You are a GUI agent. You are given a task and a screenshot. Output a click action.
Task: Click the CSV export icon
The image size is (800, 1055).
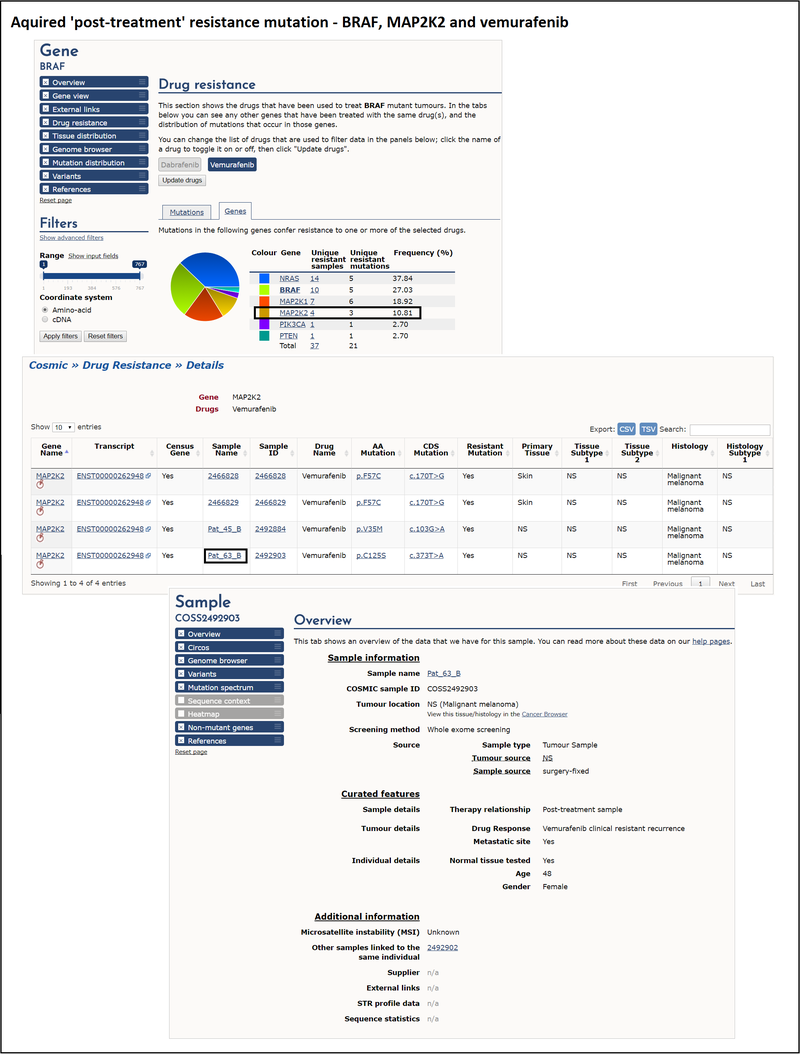pyautogui.click(x=627, y=428)
